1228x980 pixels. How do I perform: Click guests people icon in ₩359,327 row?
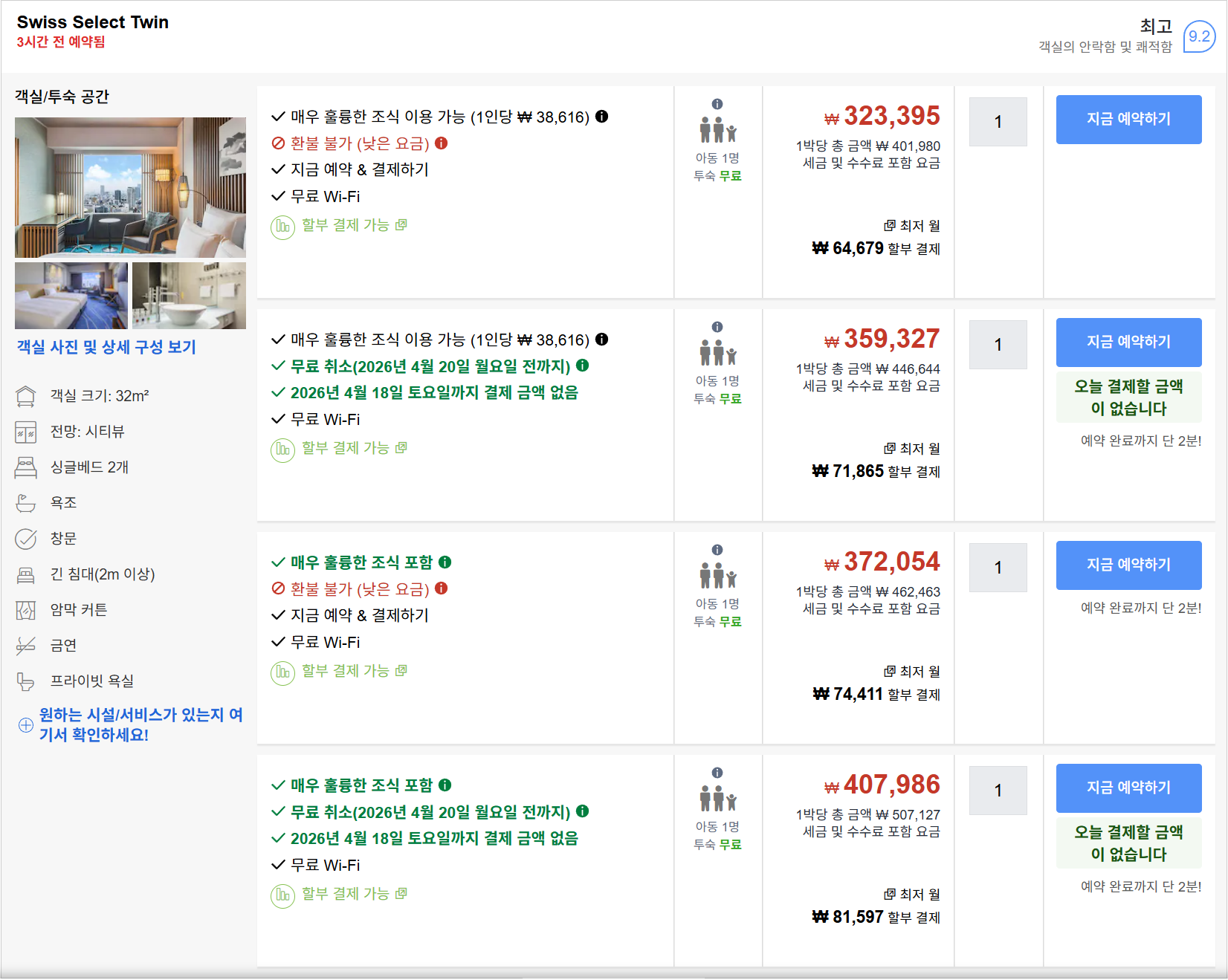pos(717,353)
